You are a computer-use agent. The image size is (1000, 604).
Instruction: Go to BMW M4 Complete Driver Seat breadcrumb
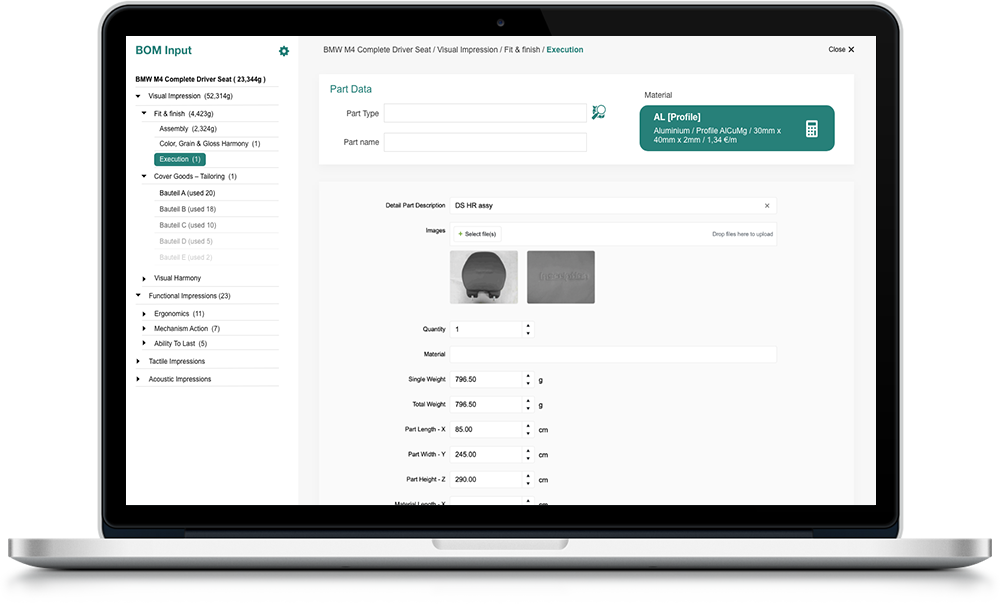pos(377,50)
